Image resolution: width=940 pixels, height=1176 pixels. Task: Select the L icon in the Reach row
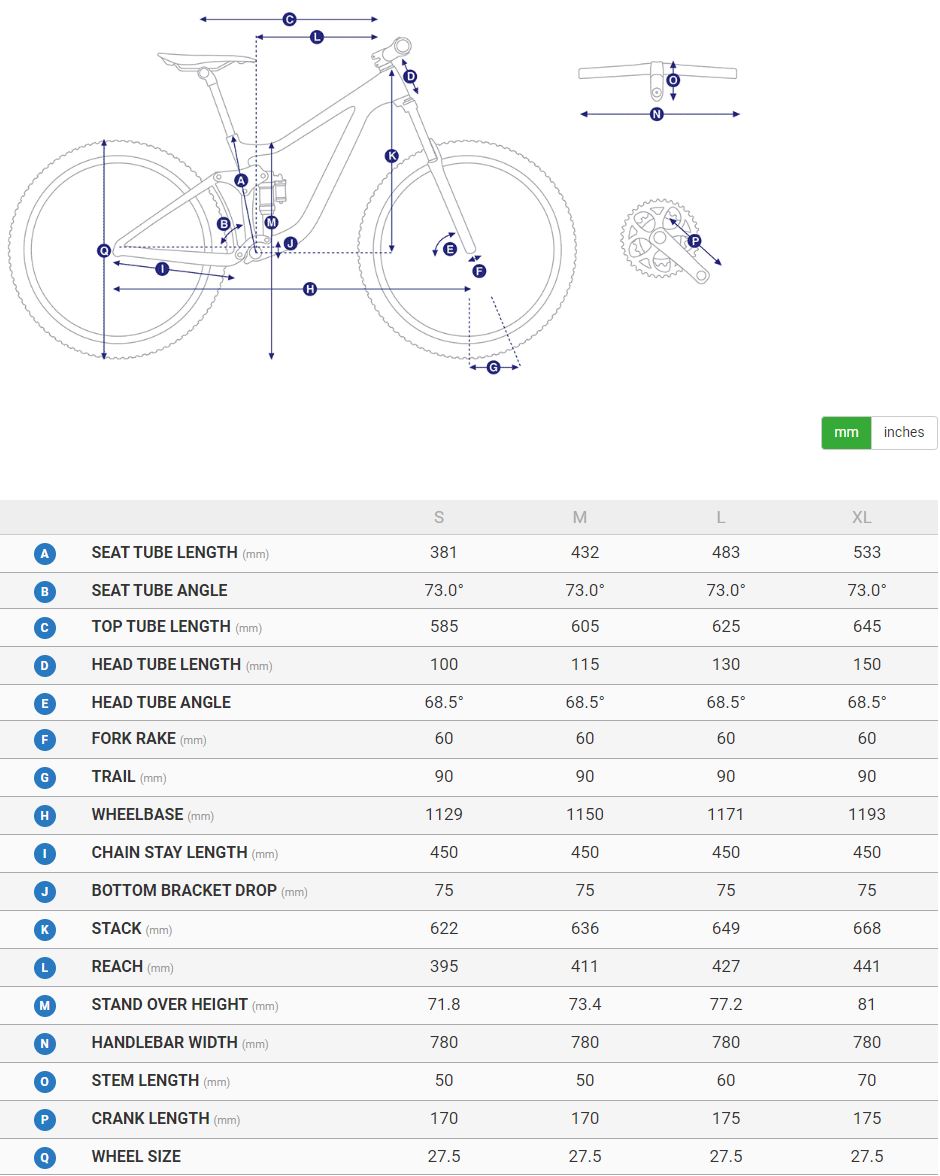[x=45, y=968]
